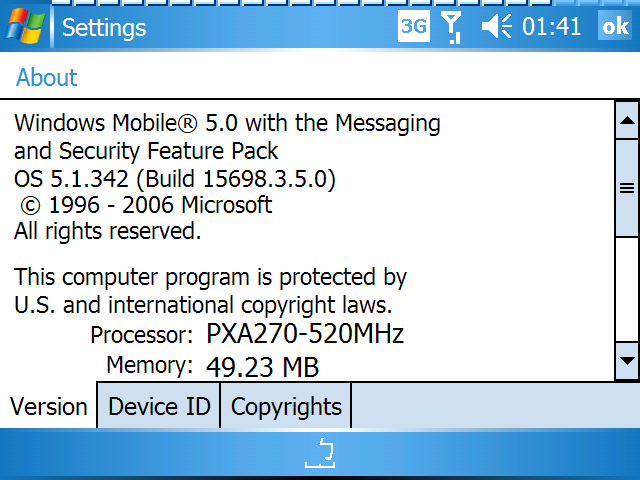
Task: Tap the 49.23 MB memory value
Action: [x=262, y=367]
